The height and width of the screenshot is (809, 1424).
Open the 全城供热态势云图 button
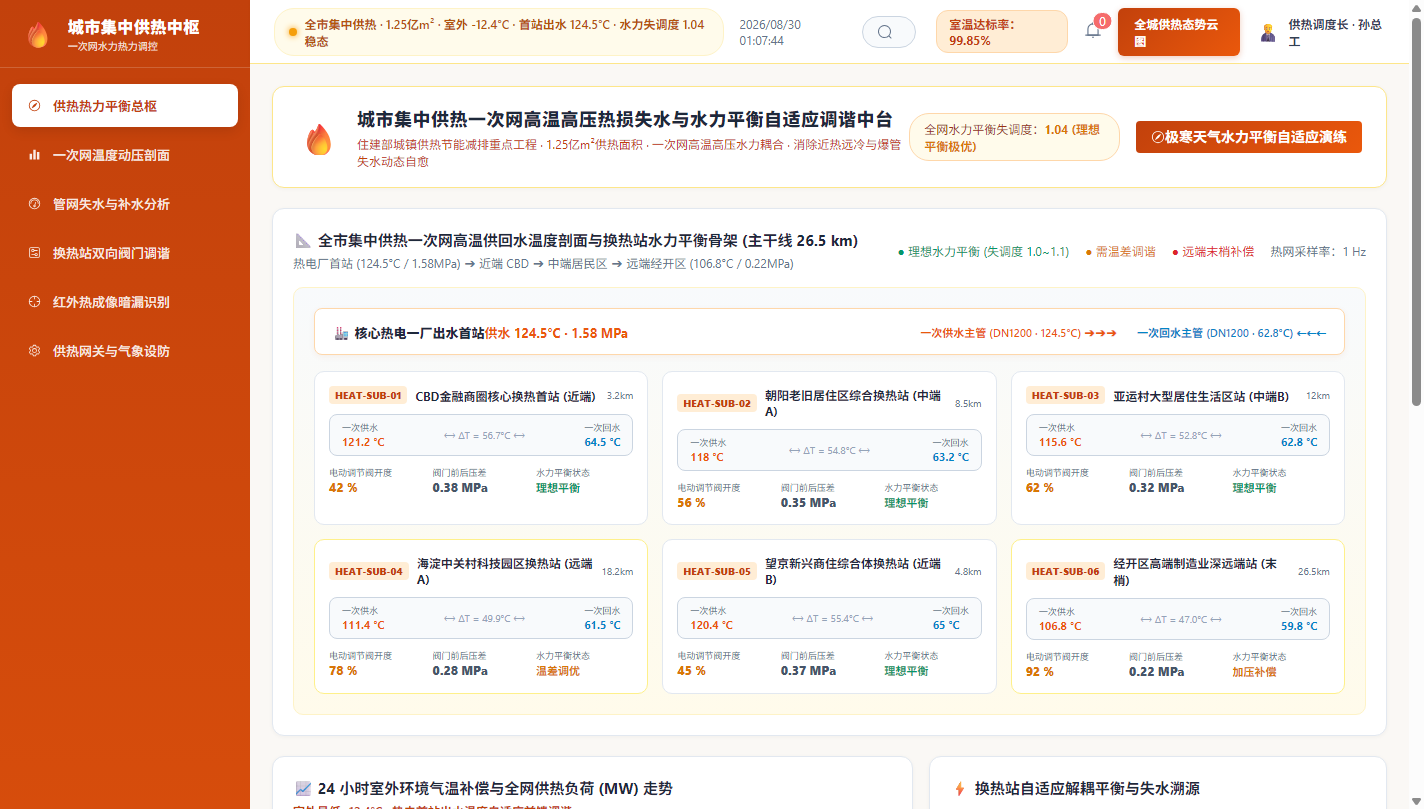click(1178, 32)
